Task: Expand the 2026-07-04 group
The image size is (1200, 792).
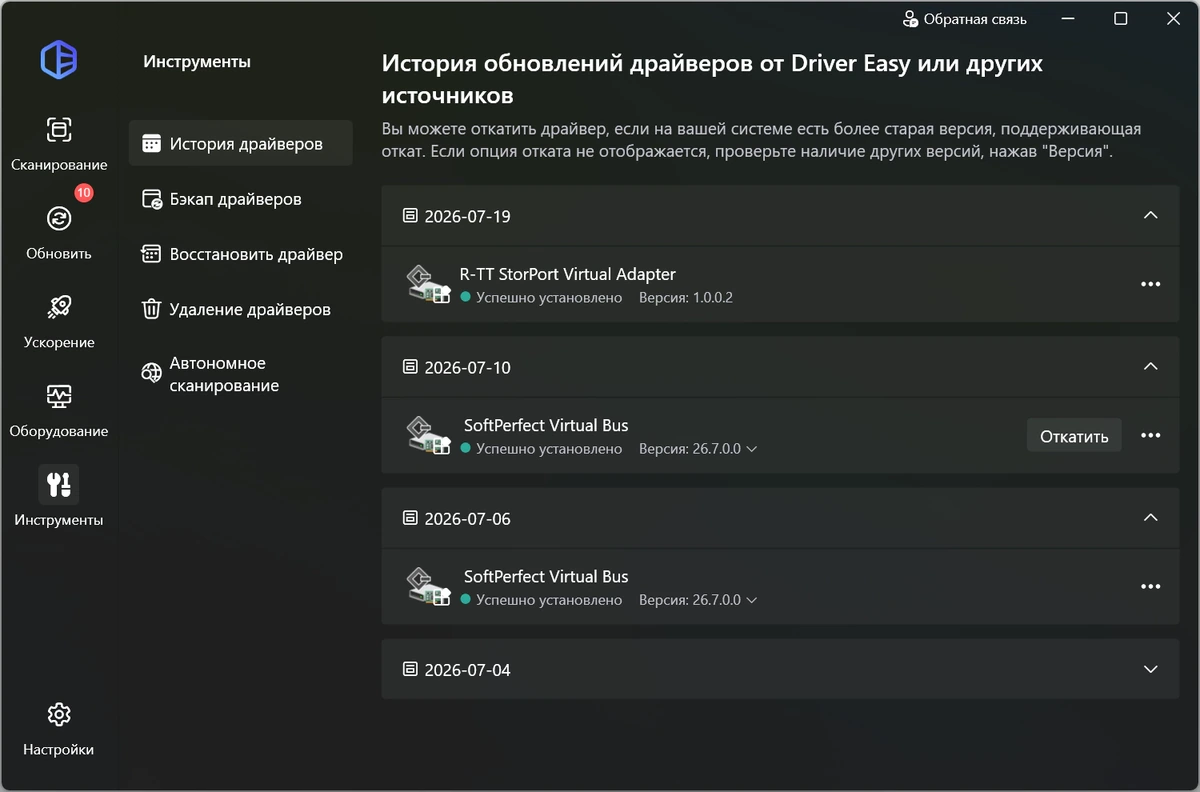Action: [x=1151, y=669]
